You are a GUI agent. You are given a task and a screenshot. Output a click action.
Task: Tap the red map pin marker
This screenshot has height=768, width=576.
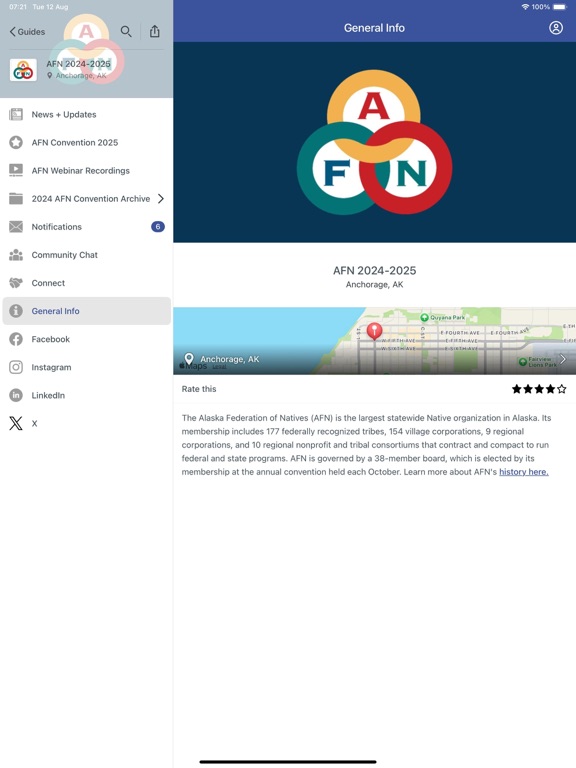coord(374,331)
